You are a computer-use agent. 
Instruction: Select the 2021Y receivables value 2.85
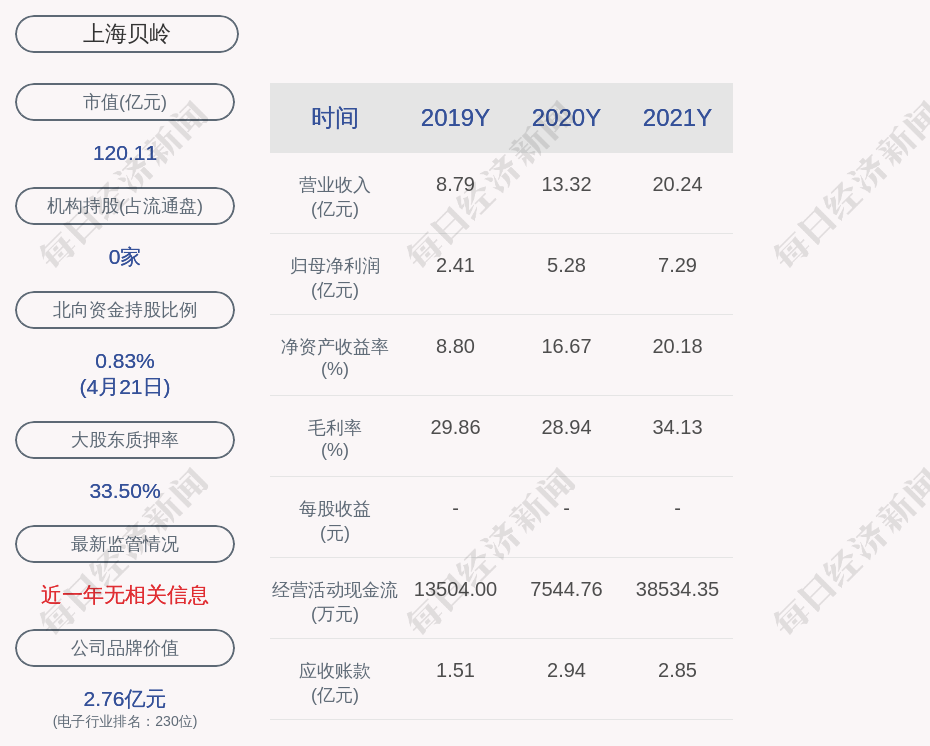(x=677, y=670)
